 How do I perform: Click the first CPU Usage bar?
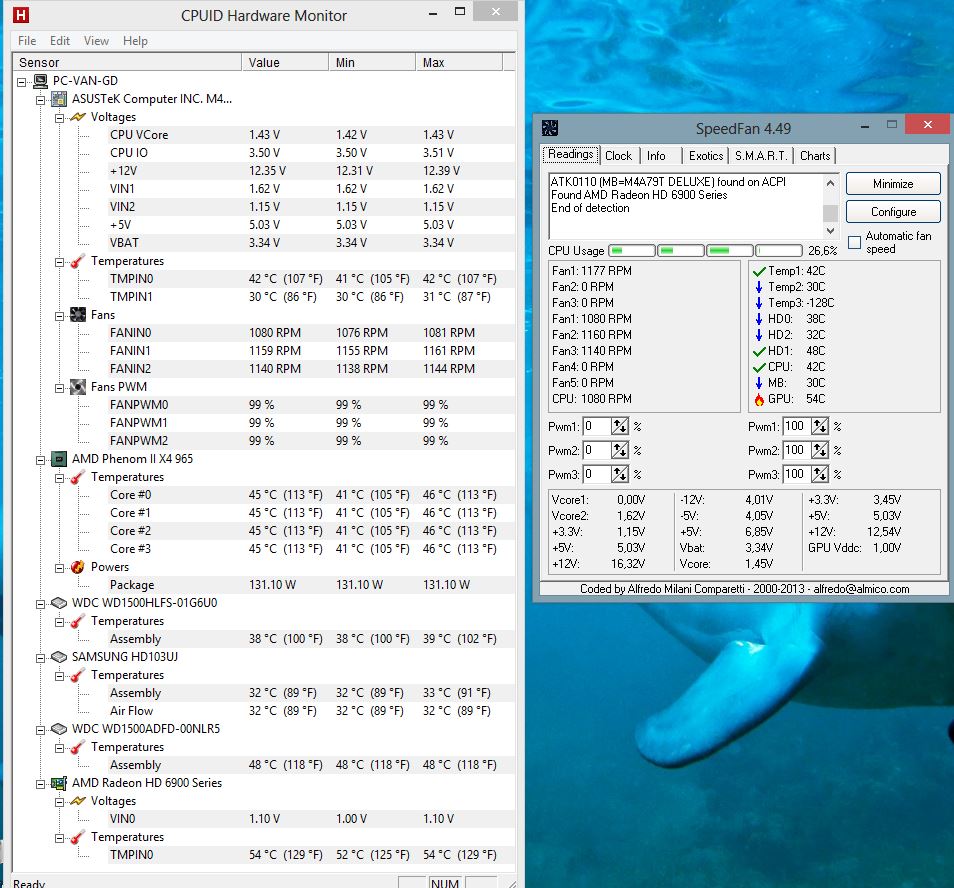click(x=632, y=251)
